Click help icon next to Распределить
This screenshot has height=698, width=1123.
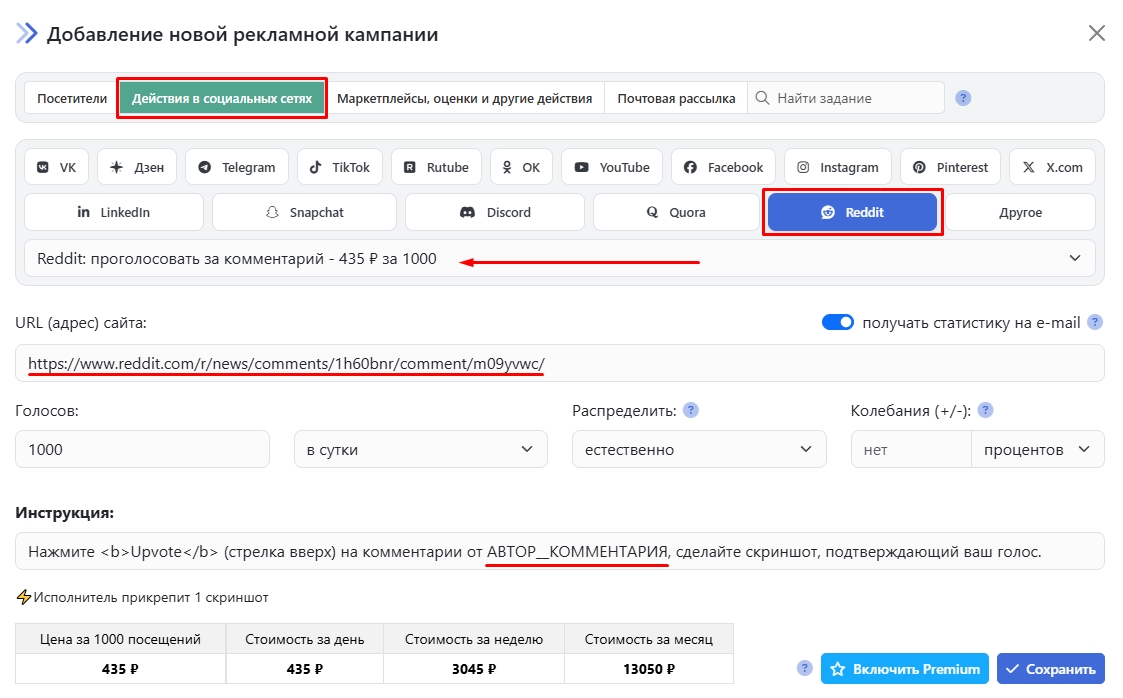(x=690, y=410)
